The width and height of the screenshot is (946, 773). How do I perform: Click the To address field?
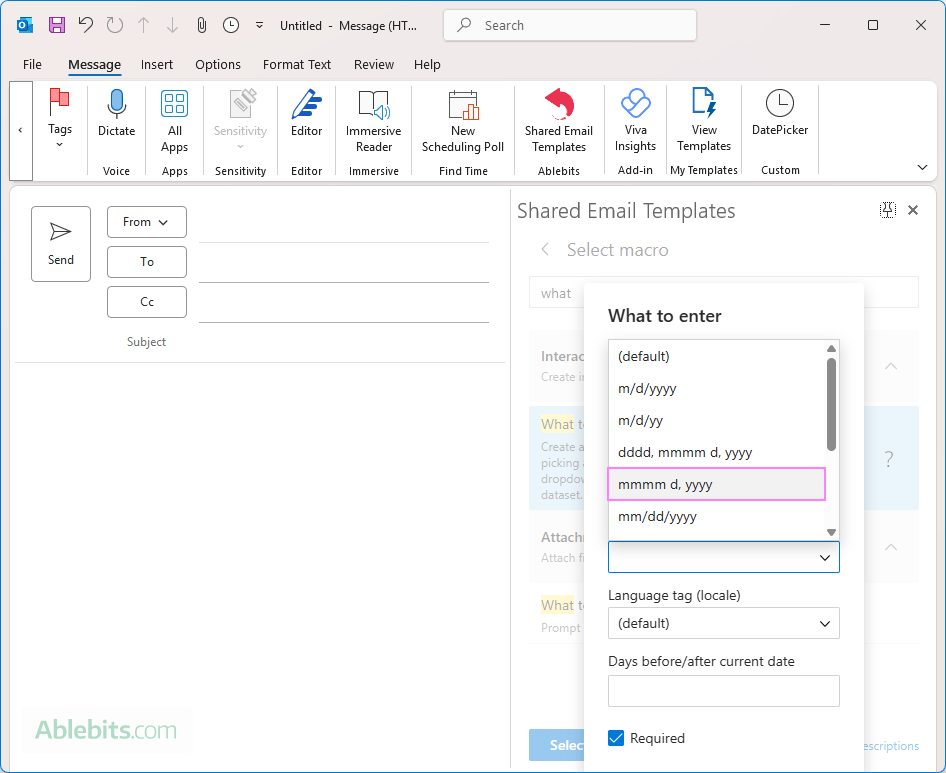tap(344, 266)
